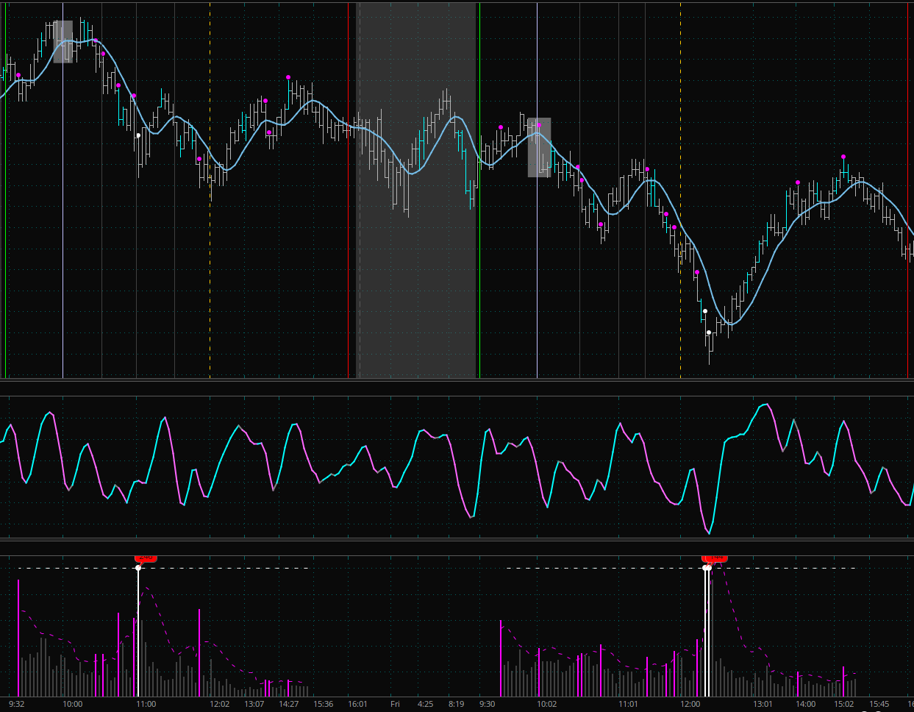The image size is (914, 712).
Task: Click the 9:32 label on the time axis
Action: 17,704
